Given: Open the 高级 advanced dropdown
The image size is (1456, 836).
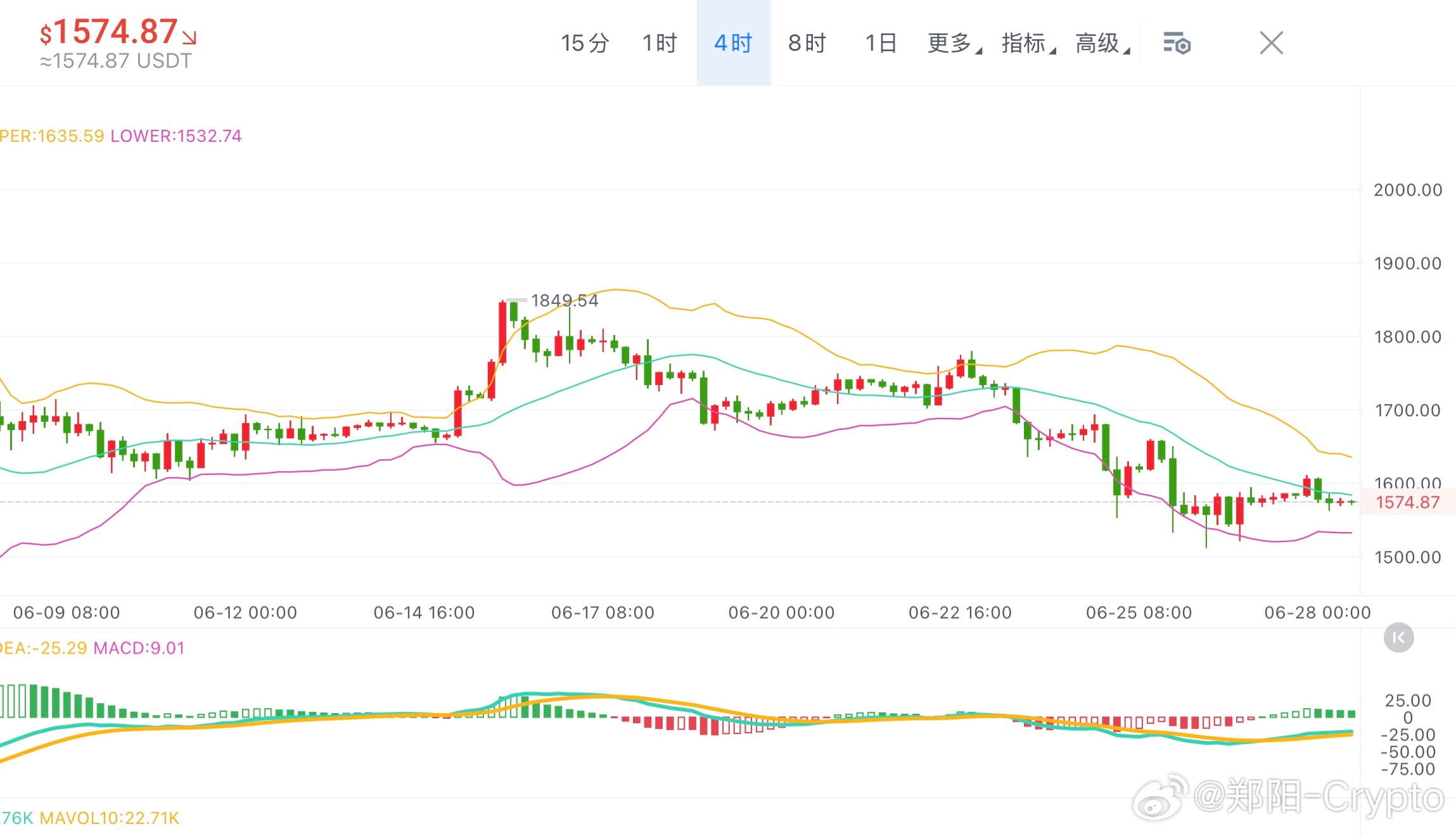Looking at the screenshot, I should point(1102,43).
